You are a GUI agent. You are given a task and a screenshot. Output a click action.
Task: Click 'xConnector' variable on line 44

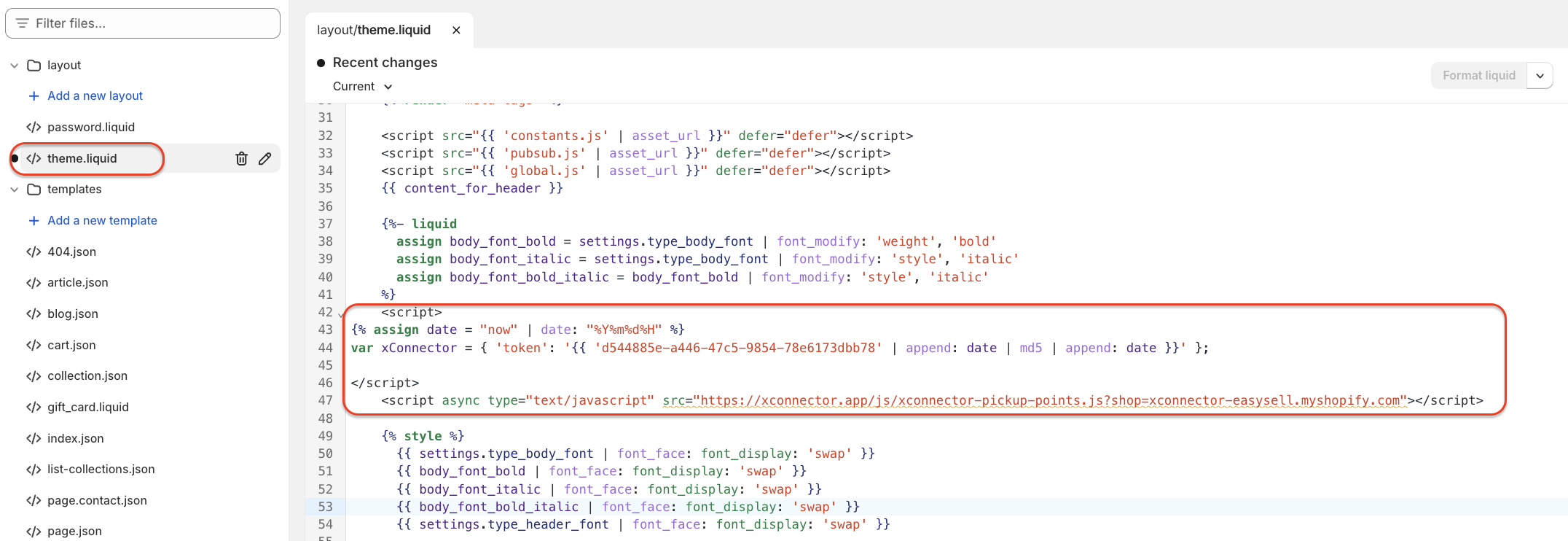coord(419,348)
